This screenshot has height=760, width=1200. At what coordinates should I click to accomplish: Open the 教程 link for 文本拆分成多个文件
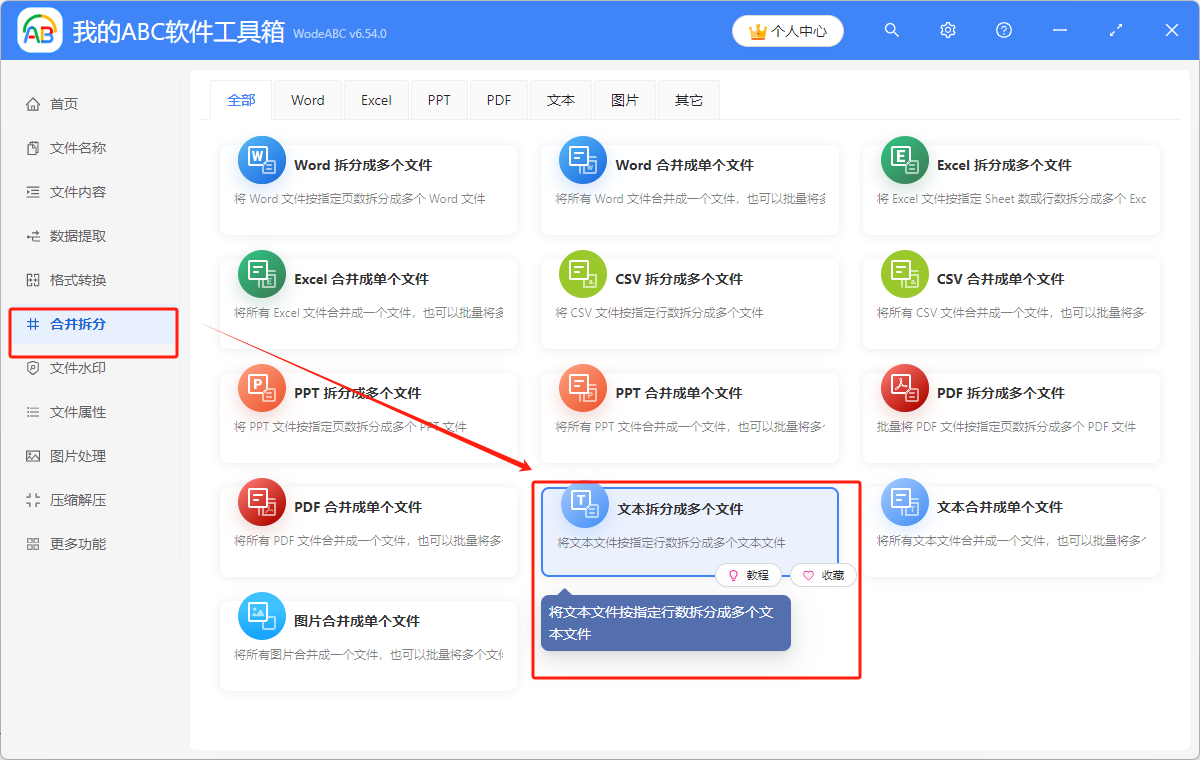click(x=748, y=574)
